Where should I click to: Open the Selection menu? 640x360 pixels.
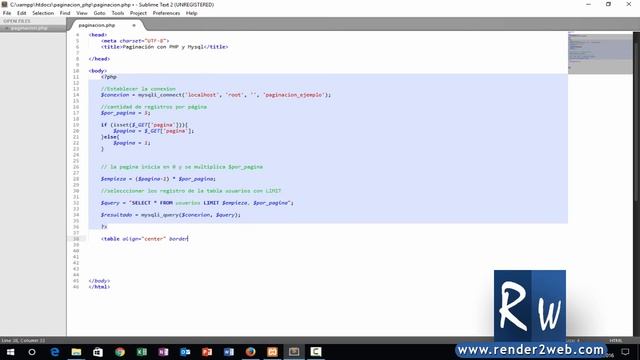coord(43,13)
